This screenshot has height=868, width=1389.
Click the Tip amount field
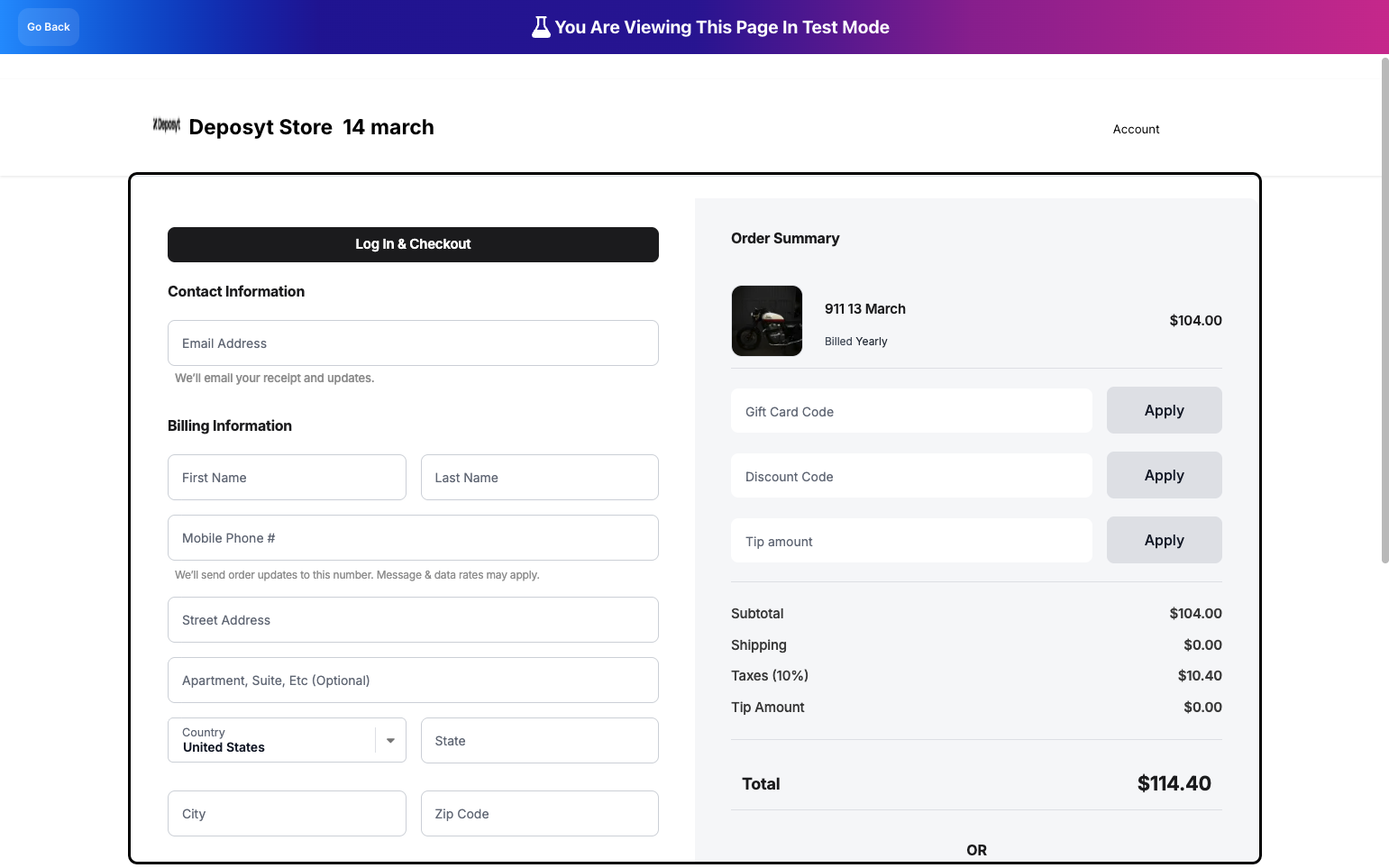point(911,541)
